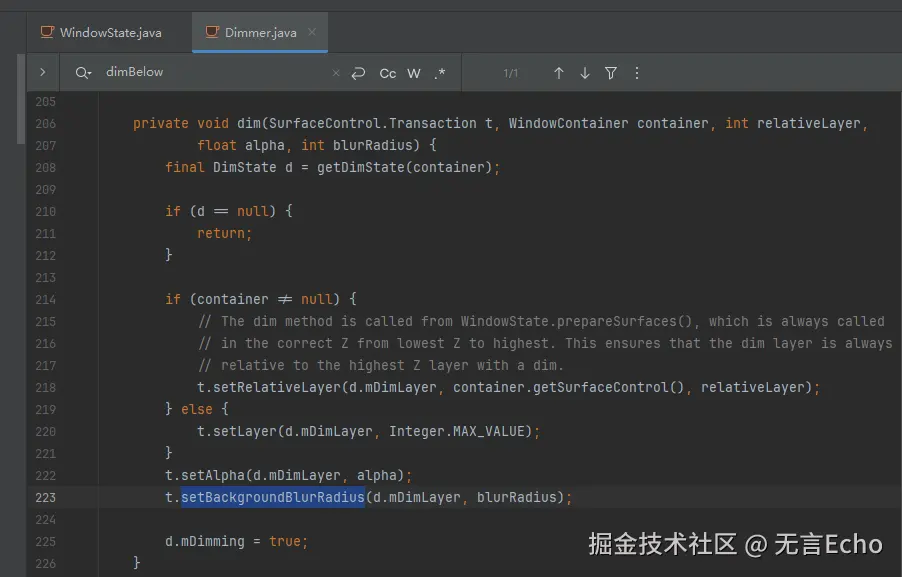This screenshot has width=902, height=577.
Task: Toggle Match Case (Cc) option
Action: [387, 73]
